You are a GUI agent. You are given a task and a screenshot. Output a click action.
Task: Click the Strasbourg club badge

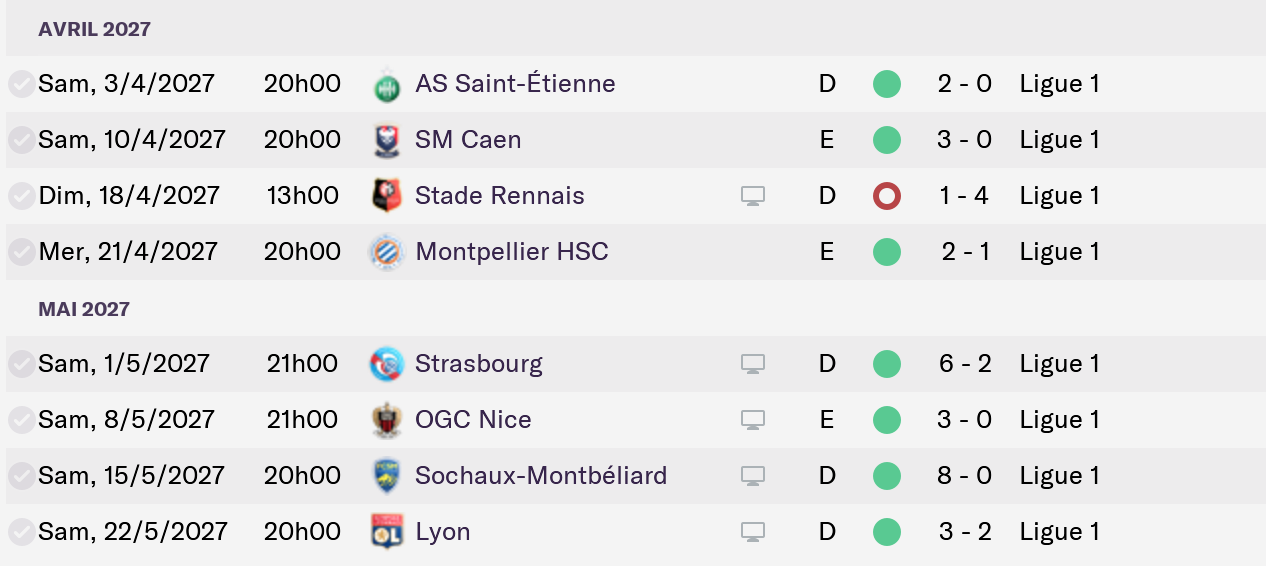point(386,364)
